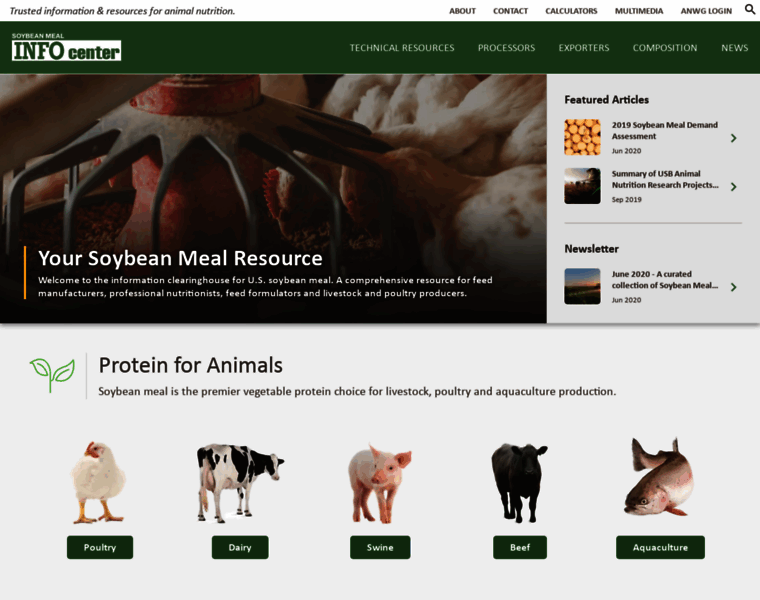Open the June 2020 newsletter thumbnail

[x=582, y=286]
